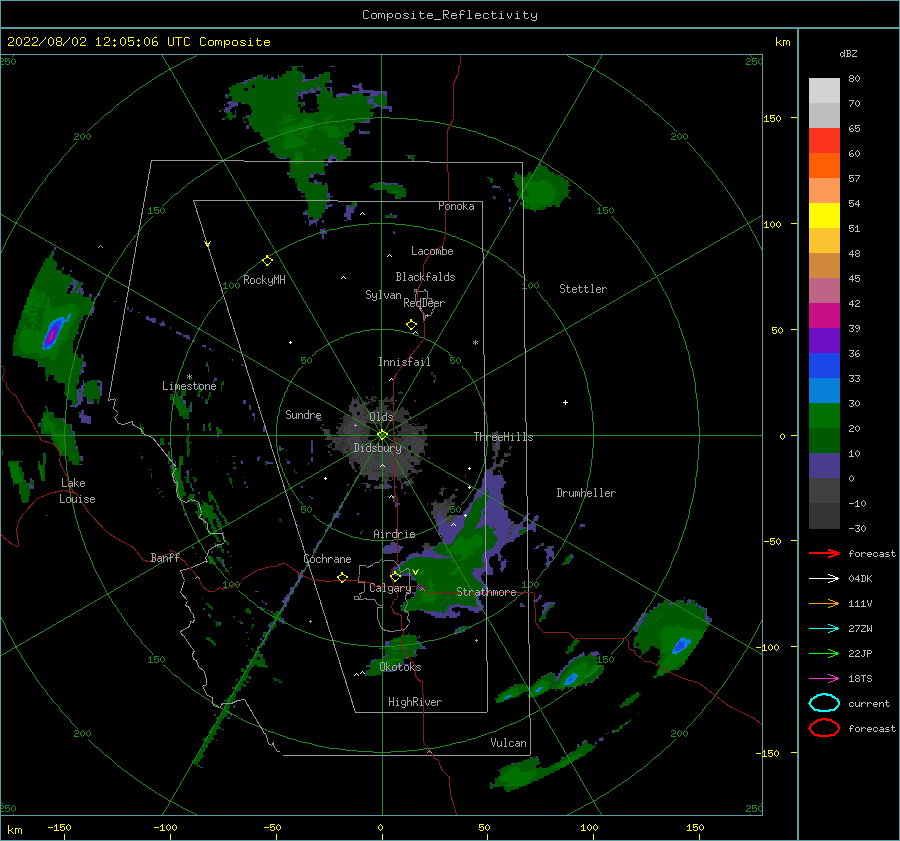The height and width of the screenshot is (841, 900).
Task: Click the 20 dBZ green swatch
Action: [x=824, y=415]
